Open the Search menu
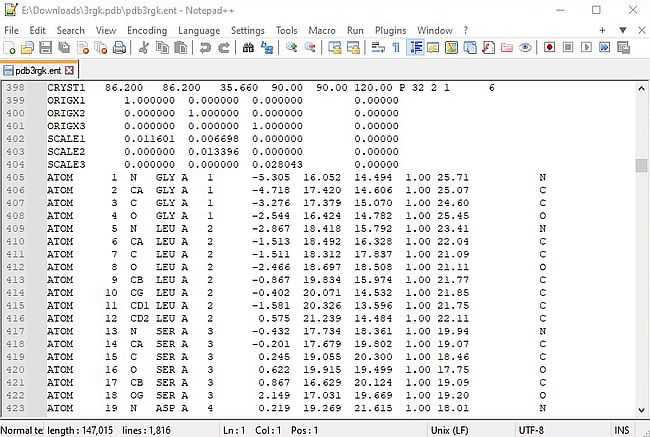This screenshot has height=437, width=650. point(70,31)
